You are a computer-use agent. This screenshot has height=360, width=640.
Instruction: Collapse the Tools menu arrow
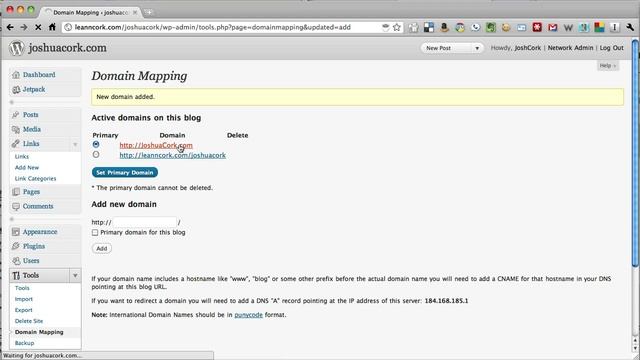pos(75,276)
